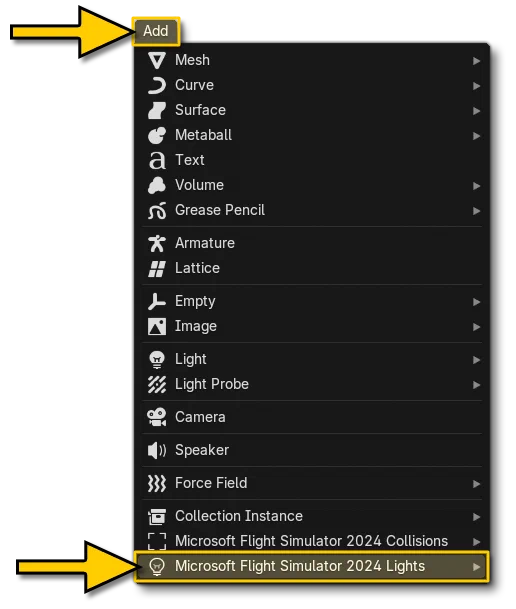Click the MSFS 2024 Lights bulb icon

click(157, 567)
